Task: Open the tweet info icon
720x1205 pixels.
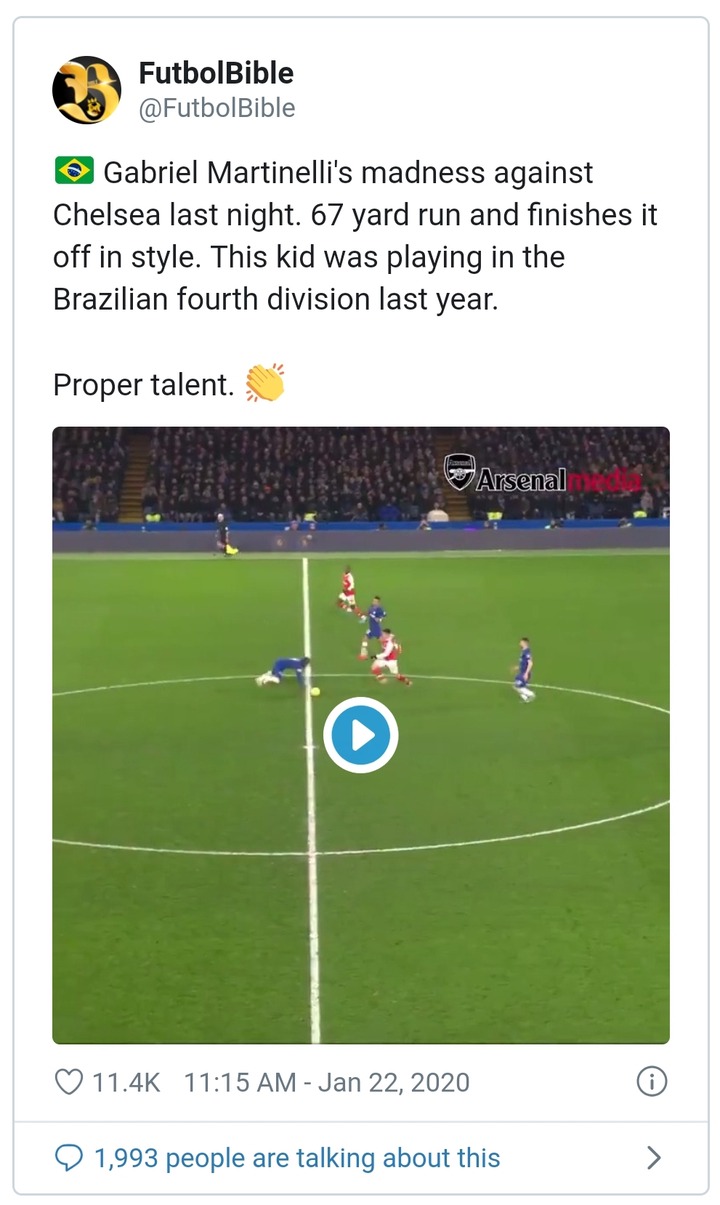Action: pyautogui.click(x=651, y=1081)
